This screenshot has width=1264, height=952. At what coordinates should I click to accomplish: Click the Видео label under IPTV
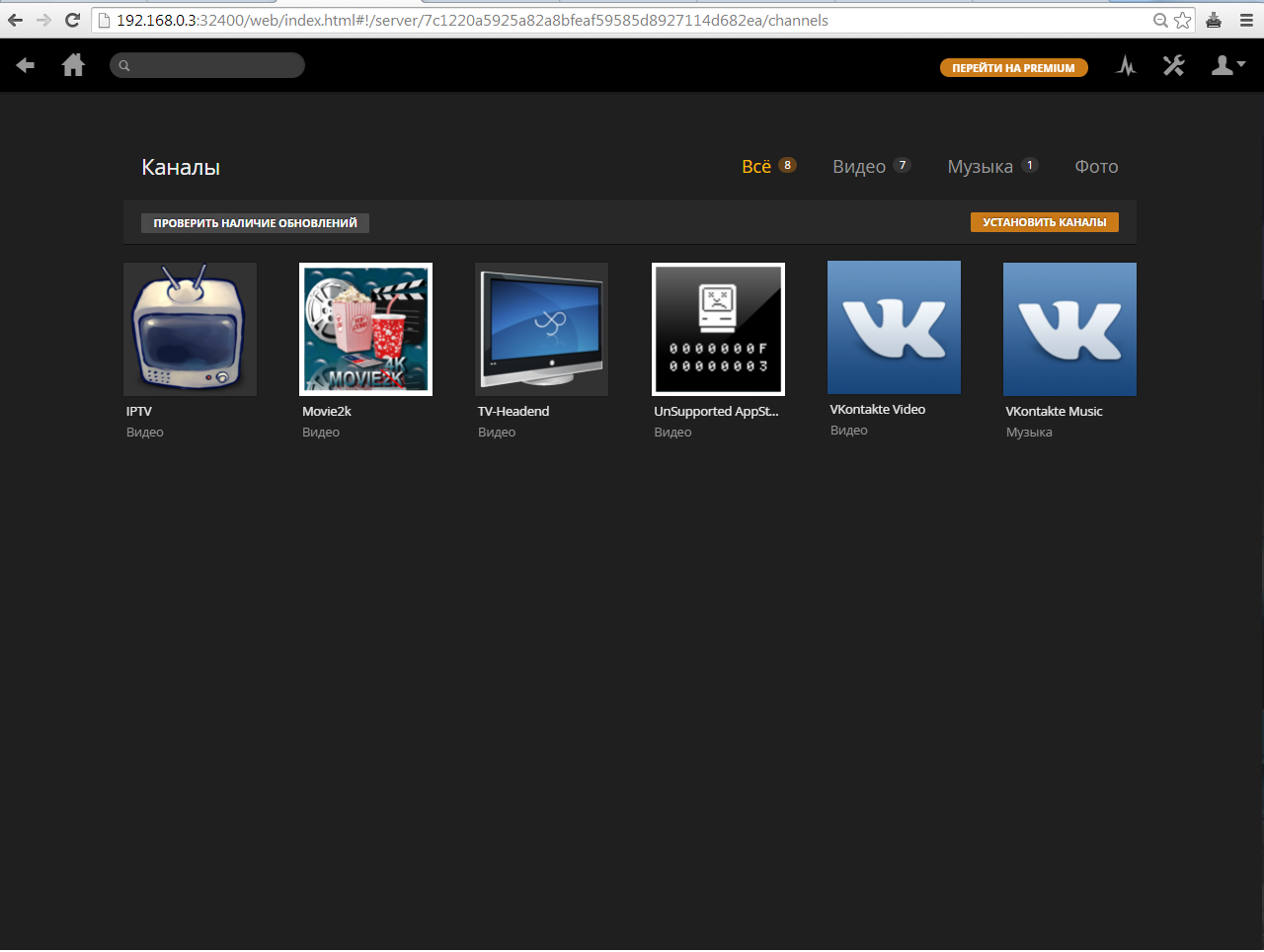click(145, 433)
